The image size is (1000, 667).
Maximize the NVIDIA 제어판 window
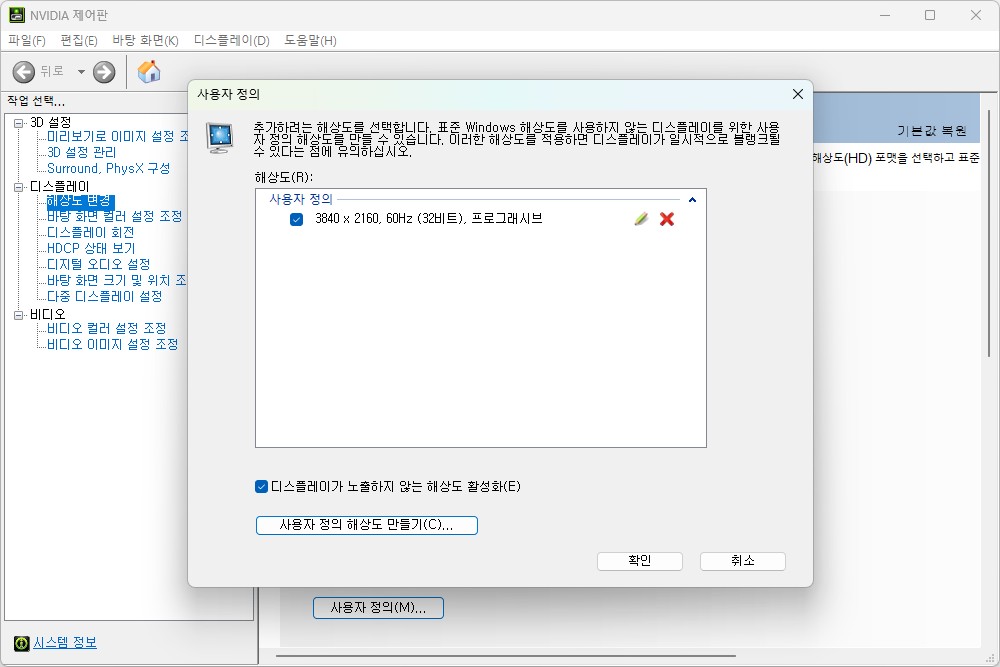[x=930, y=15]
